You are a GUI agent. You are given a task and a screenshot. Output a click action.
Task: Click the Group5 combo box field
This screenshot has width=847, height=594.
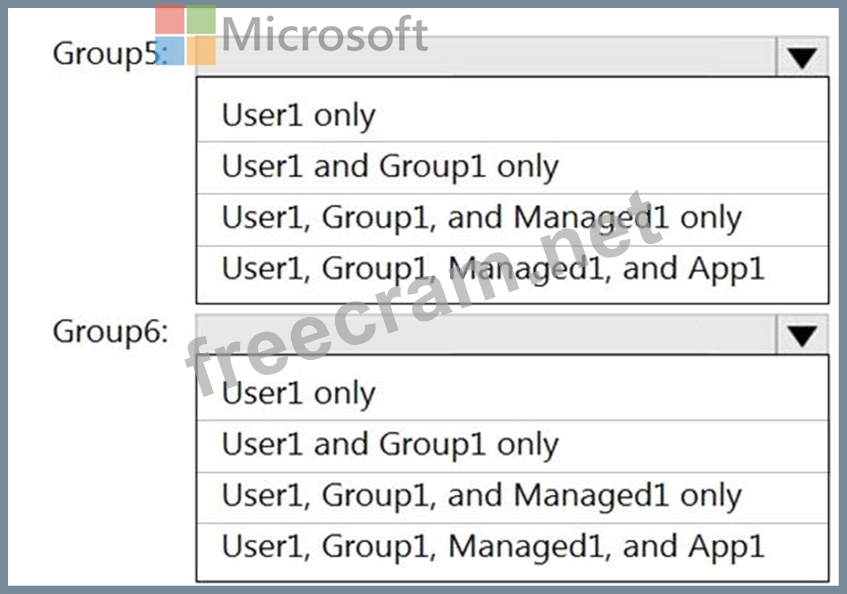(486, 58)
